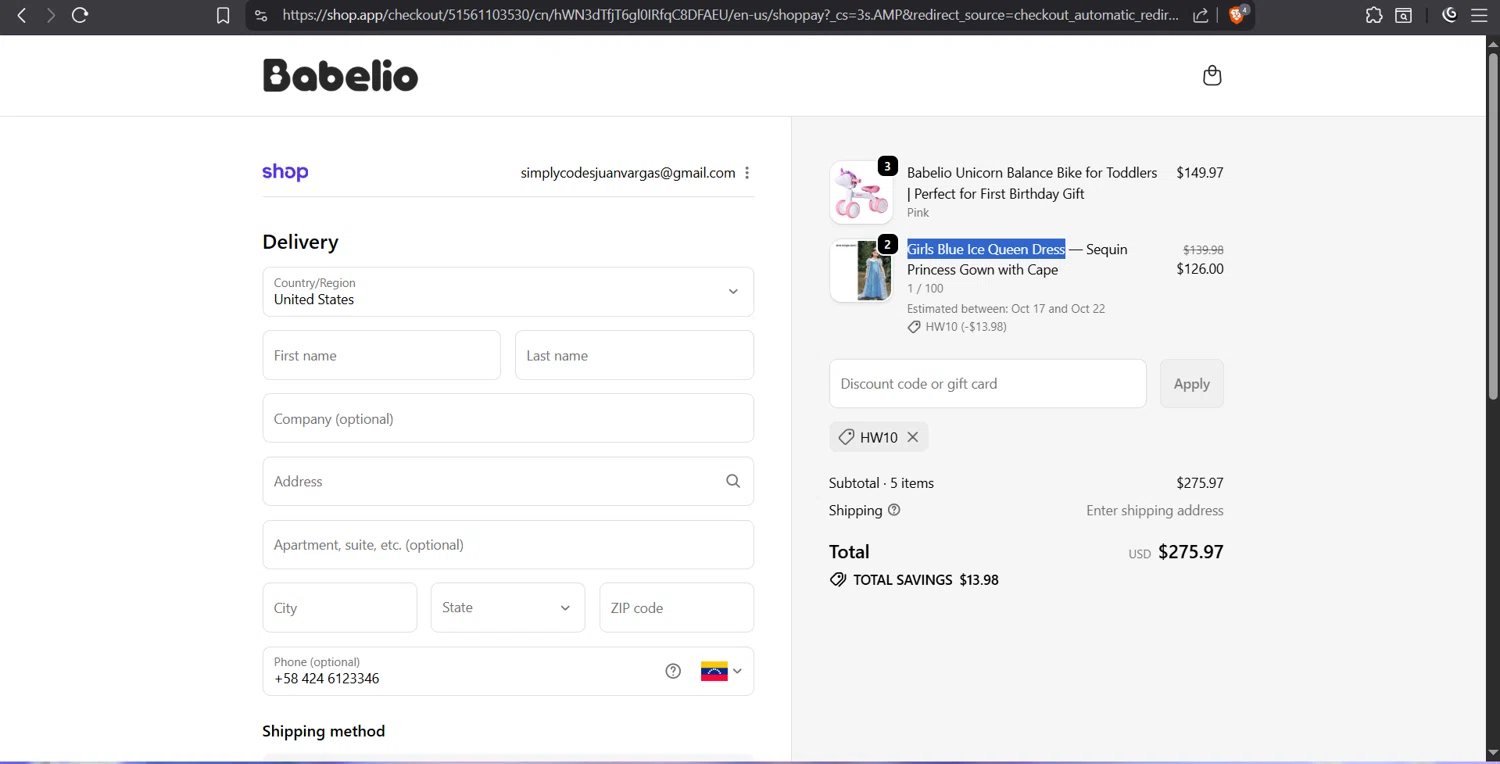
Task: Go back using browser back arrow
Action: pyautogui.click(x=21, y=15)
